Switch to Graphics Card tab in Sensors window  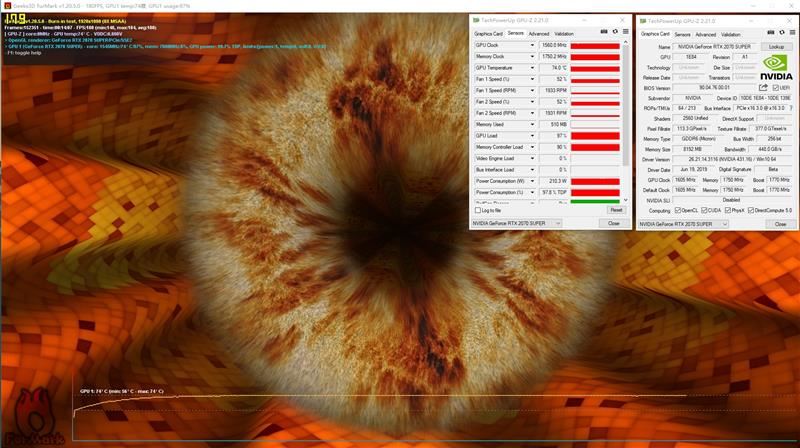(x=488, y=34)
